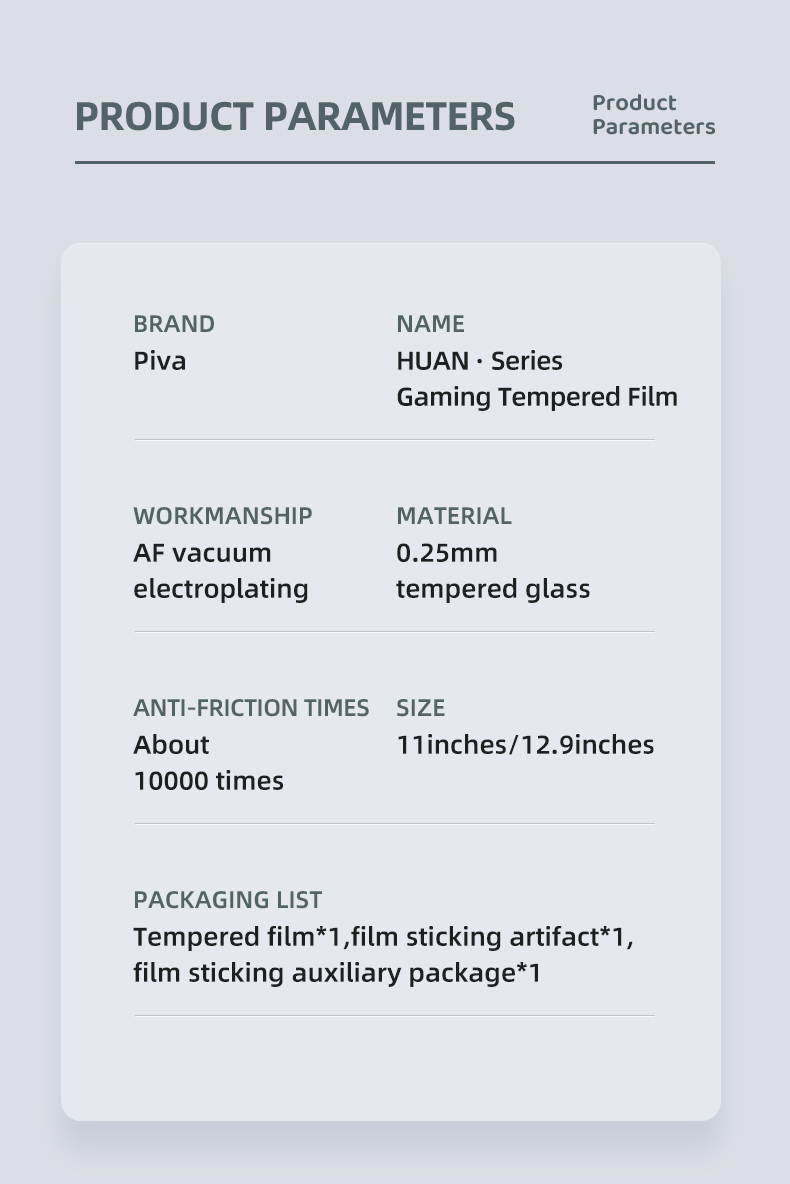Image resolution: width=790 pixels, height=1184 pixels.
Task: Click the small Product Parameters subtitle
Action: click(653, 115)
